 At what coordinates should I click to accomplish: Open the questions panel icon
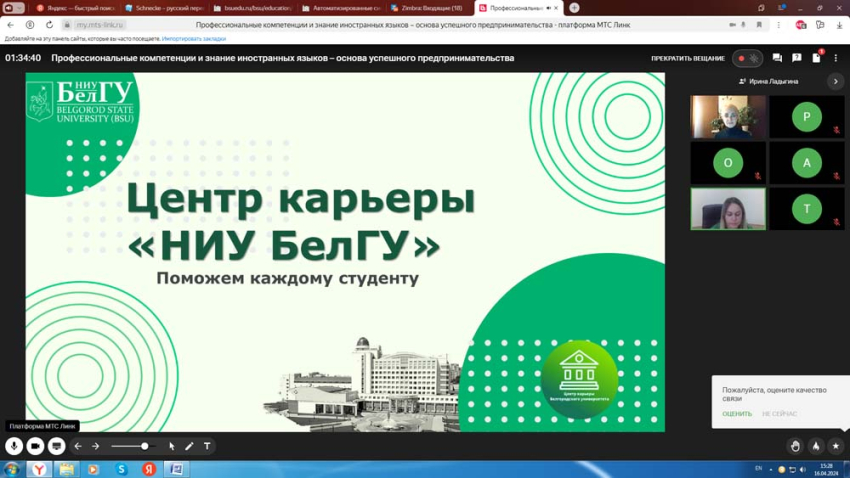pyautogui.click(x=796, y=58)
